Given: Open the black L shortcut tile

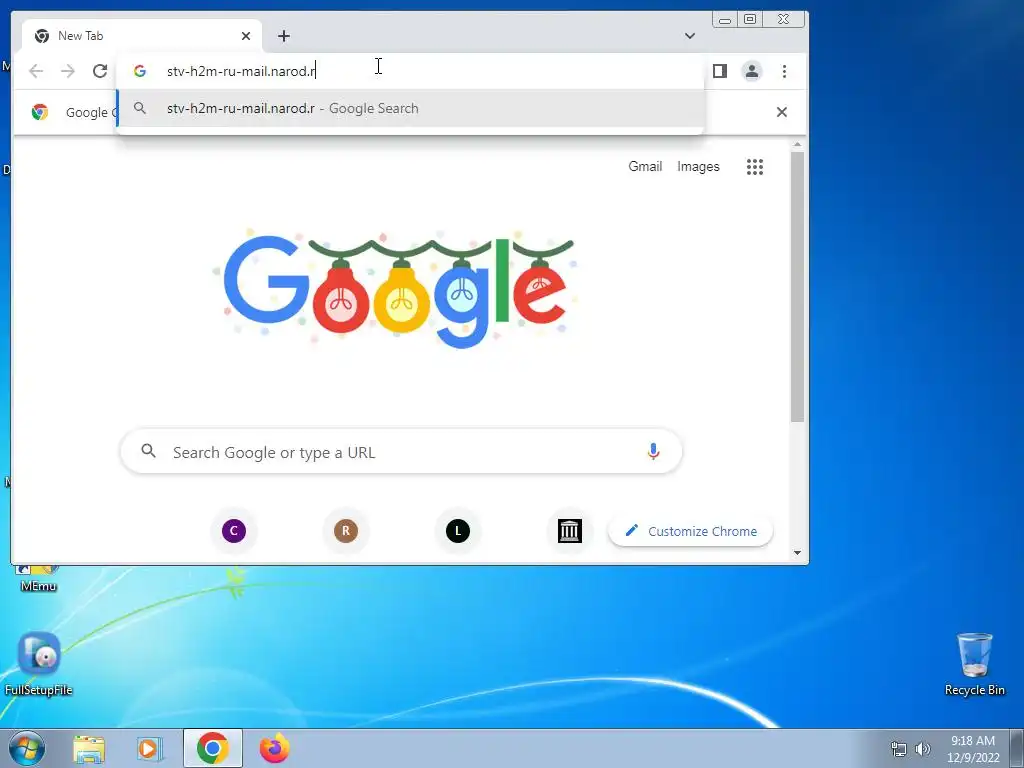Looking at the screenshot, I should [458, 531].
